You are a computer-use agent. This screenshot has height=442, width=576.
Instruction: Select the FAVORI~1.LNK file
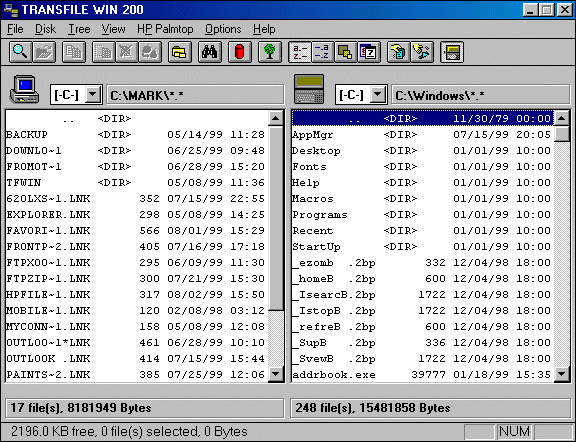click(136, 230)
